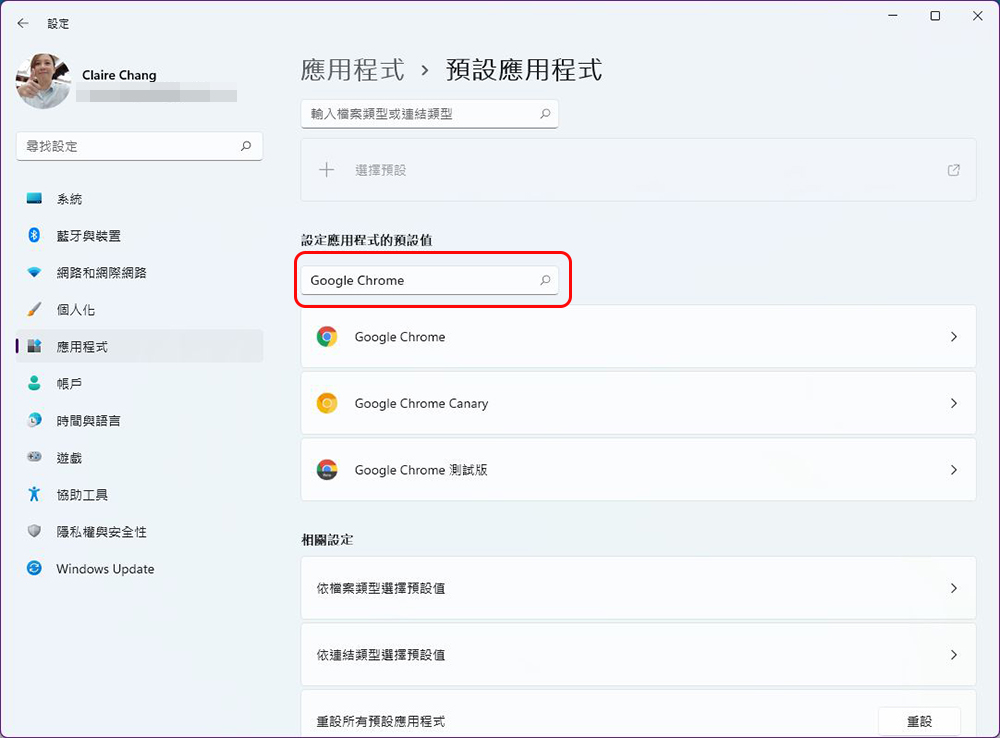The image size is (1000, 738).
Task: Click the 系統 monitor icon
Action: (x=34, y=198)
